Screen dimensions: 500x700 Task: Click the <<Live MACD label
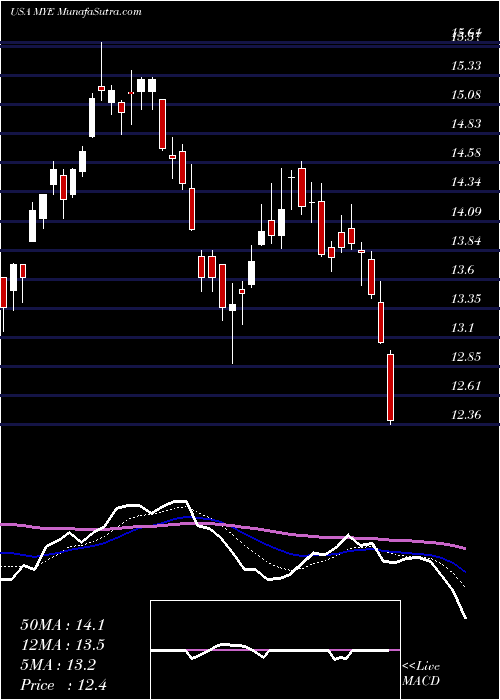[421, 674]
